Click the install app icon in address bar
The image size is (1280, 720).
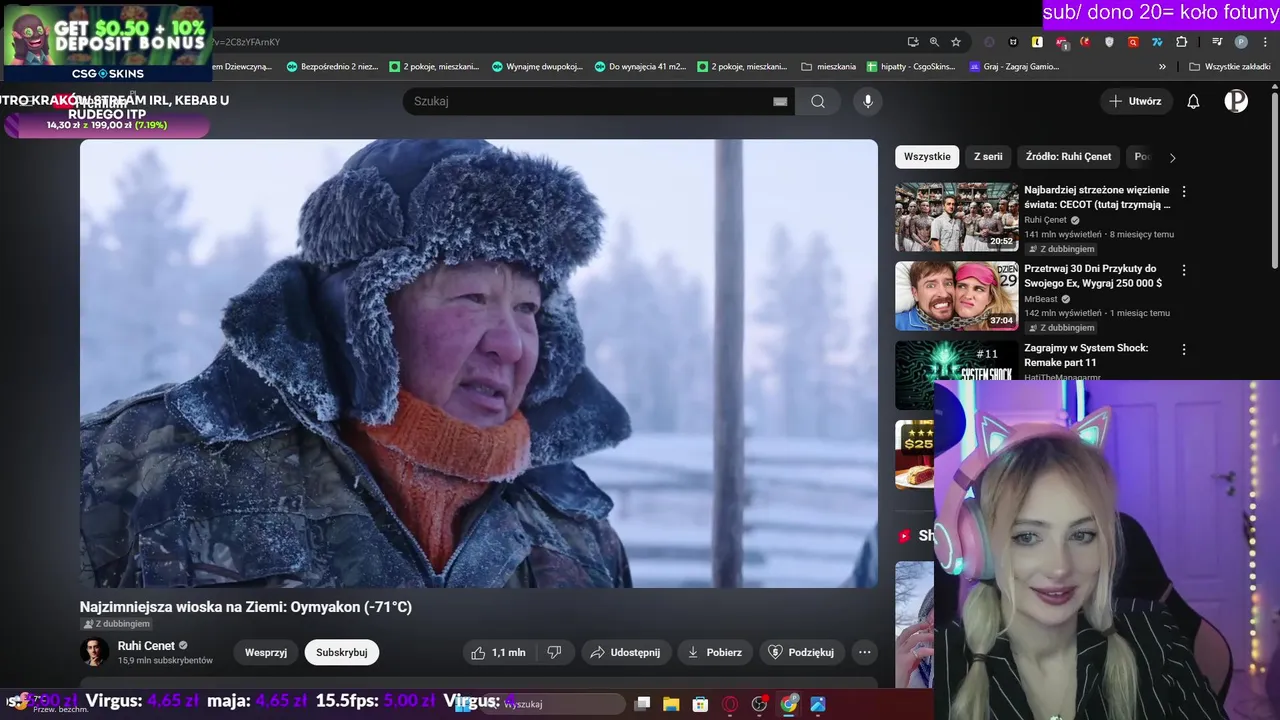point(913,42)
